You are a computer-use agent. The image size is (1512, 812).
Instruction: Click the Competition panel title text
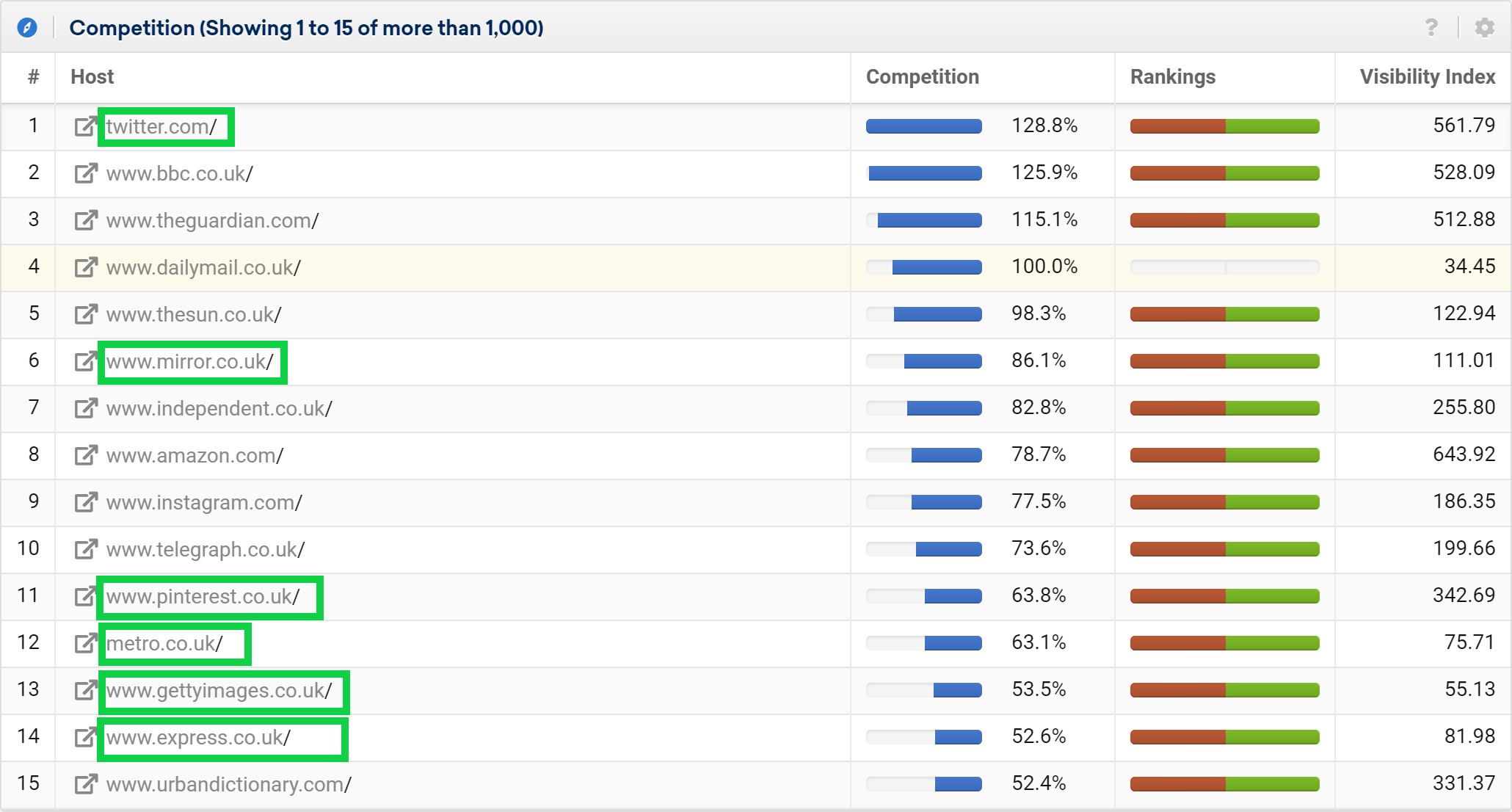coord(306,28)
